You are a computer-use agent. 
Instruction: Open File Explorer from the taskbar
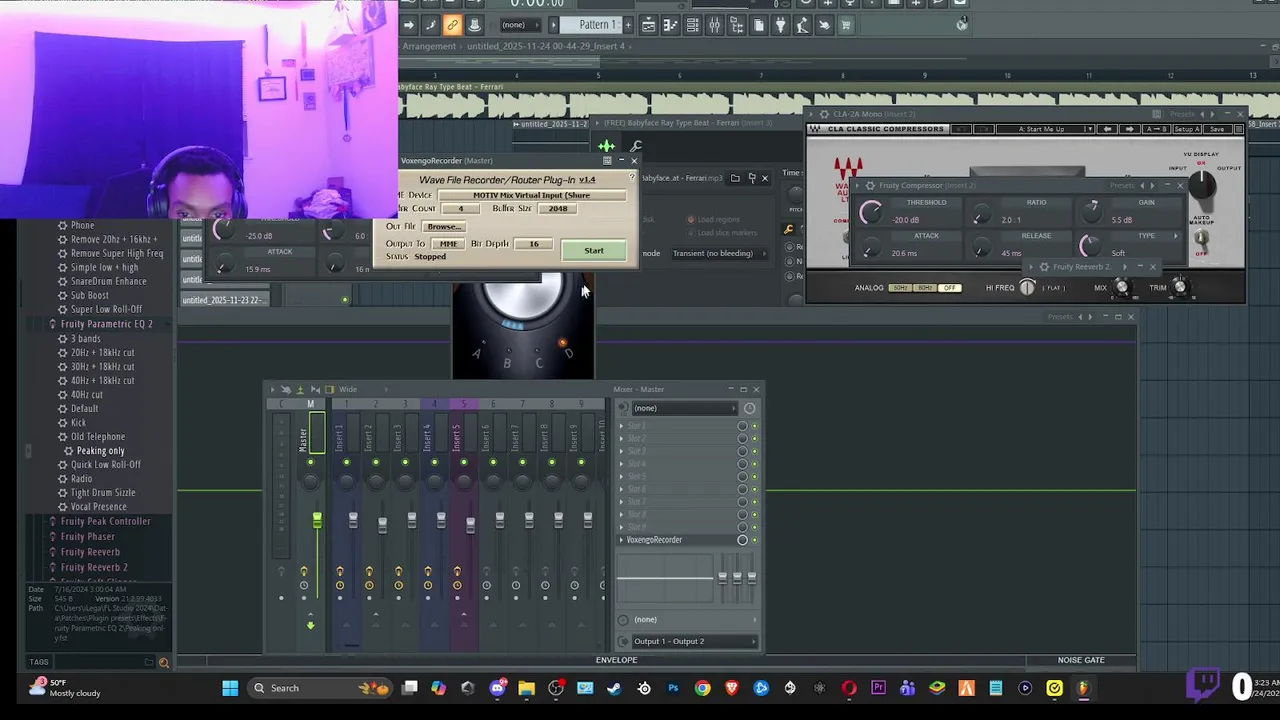point(526,688)
